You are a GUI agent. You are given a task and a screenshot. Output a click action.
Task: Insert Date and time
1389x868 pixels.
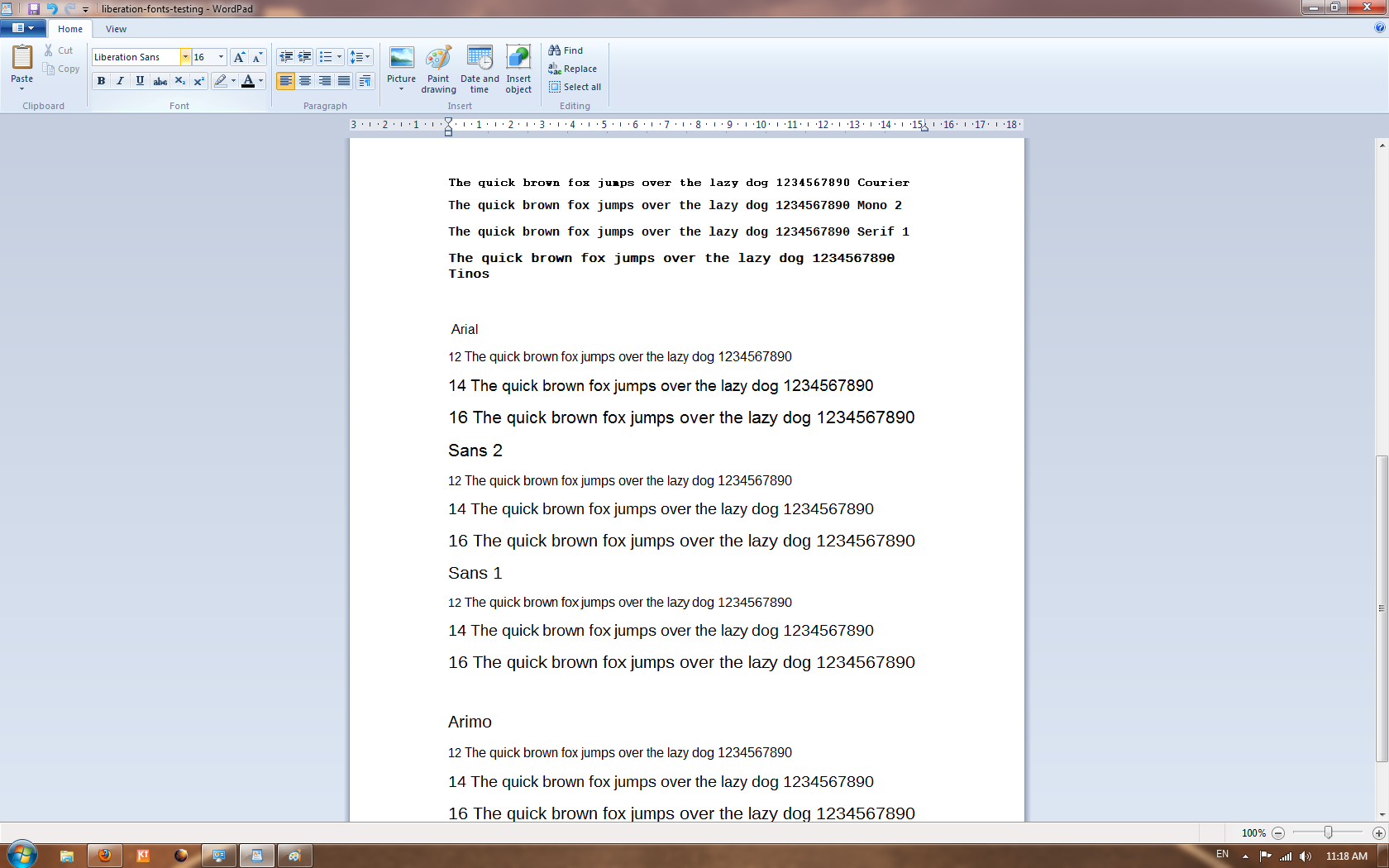tap(480, 69)
